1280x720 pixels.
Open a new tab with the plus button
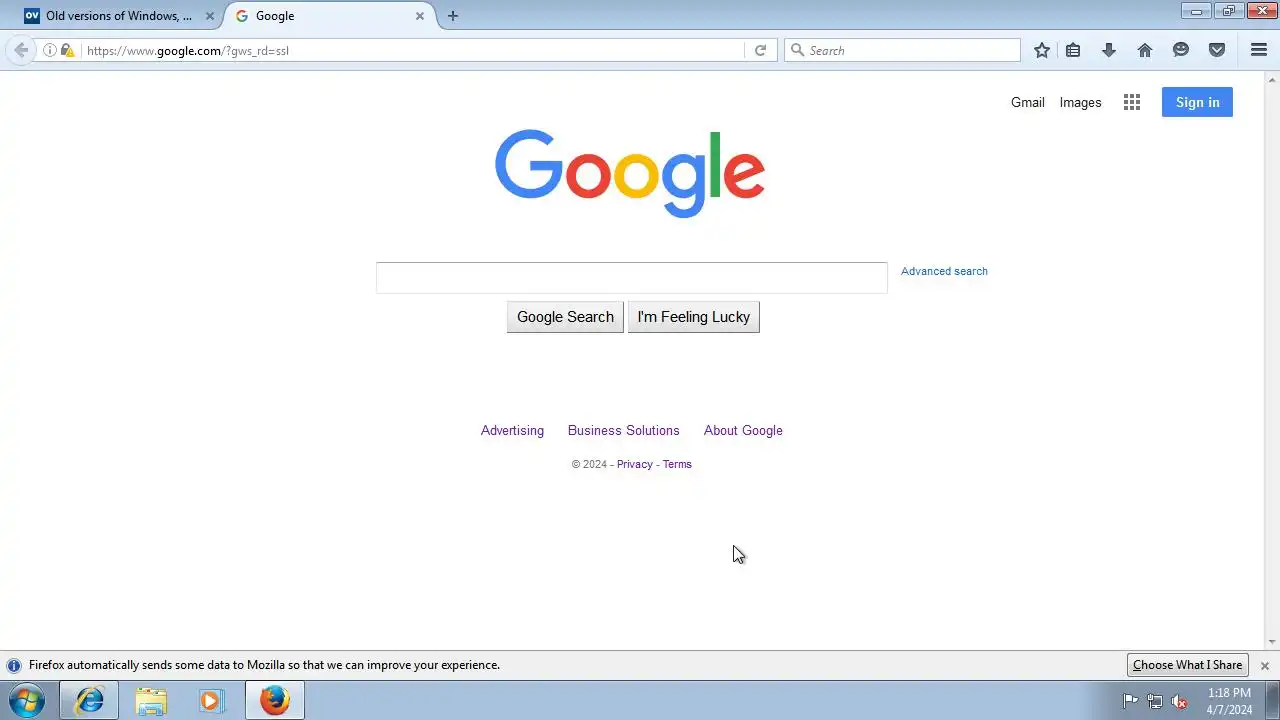coord(453,16)
